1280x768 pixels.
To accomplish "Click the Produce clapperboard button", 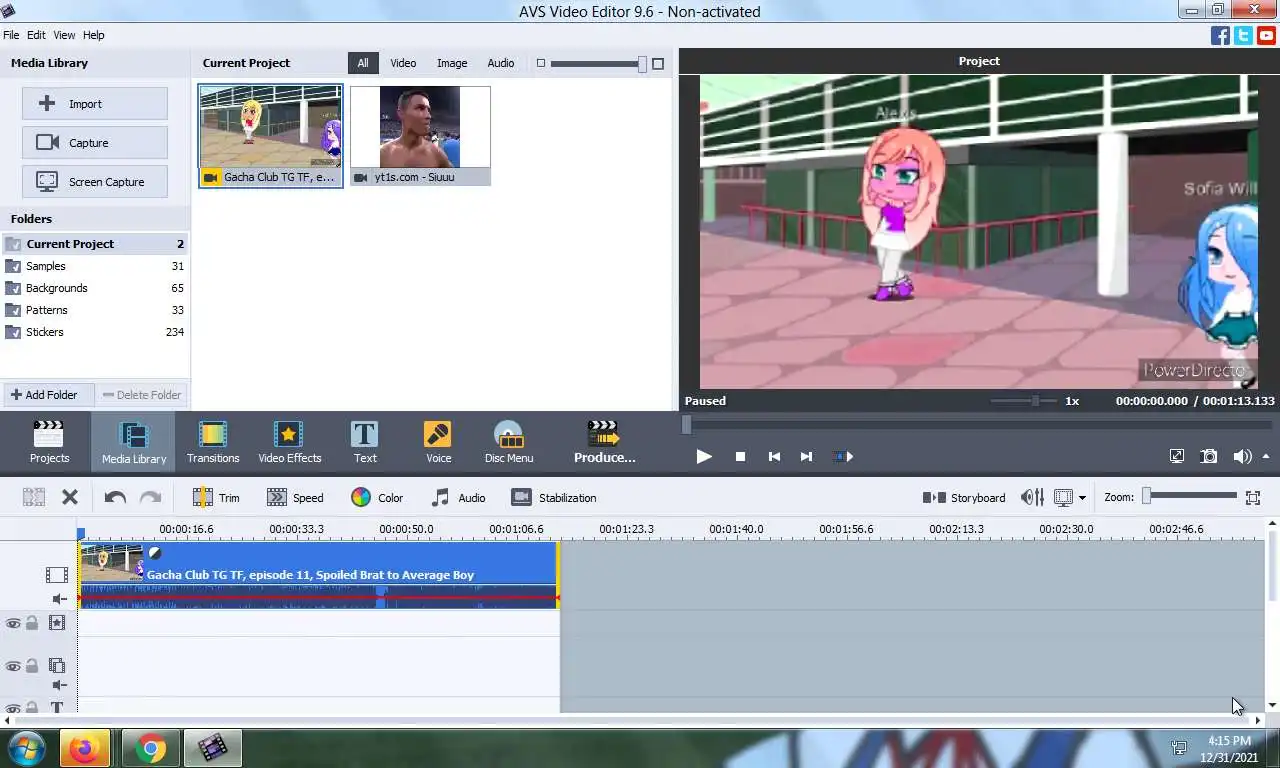I will click(604, 442).
